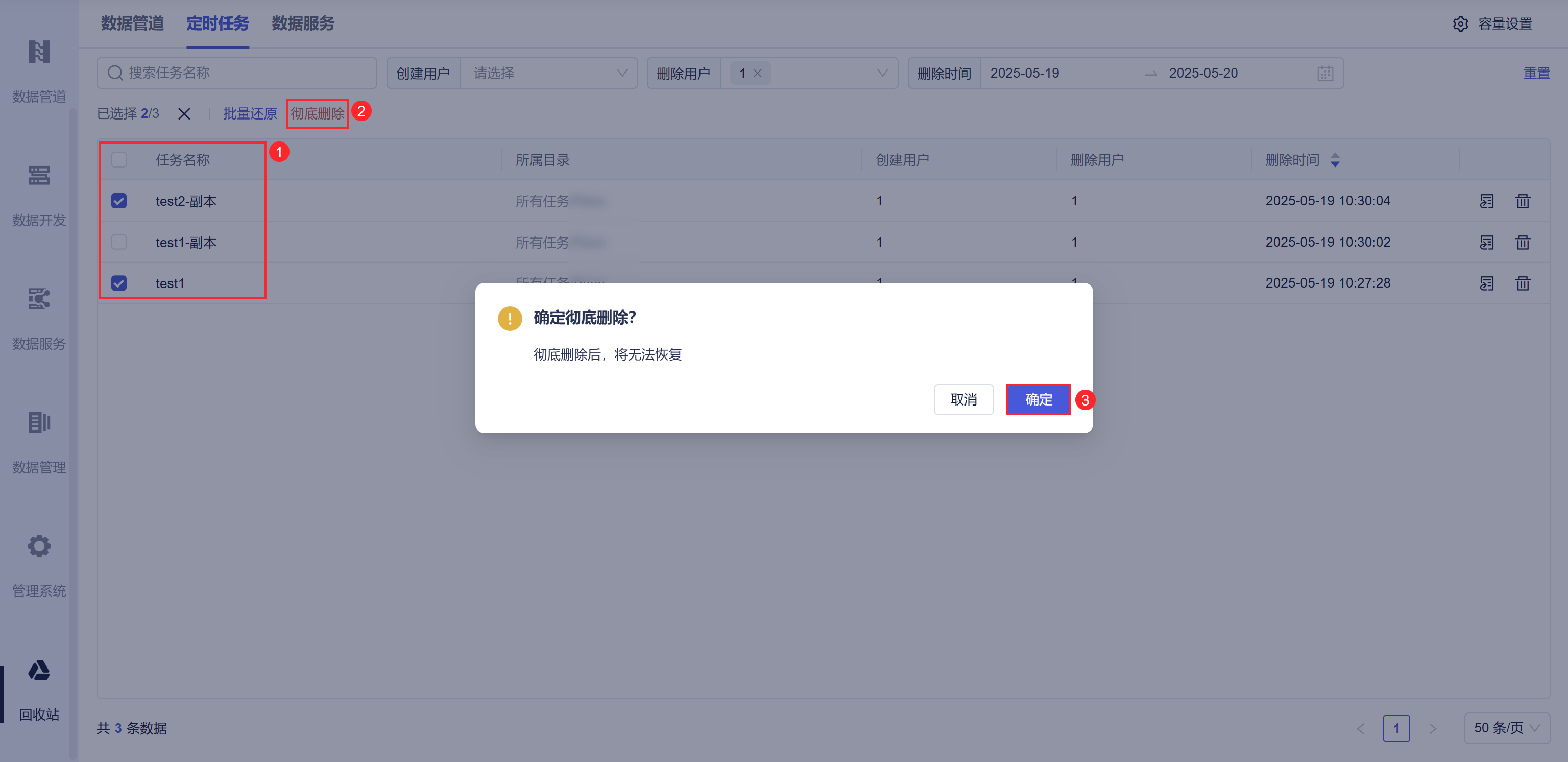
Task: Switch to the 数据服务 top tab
Action: pos(303,23)
